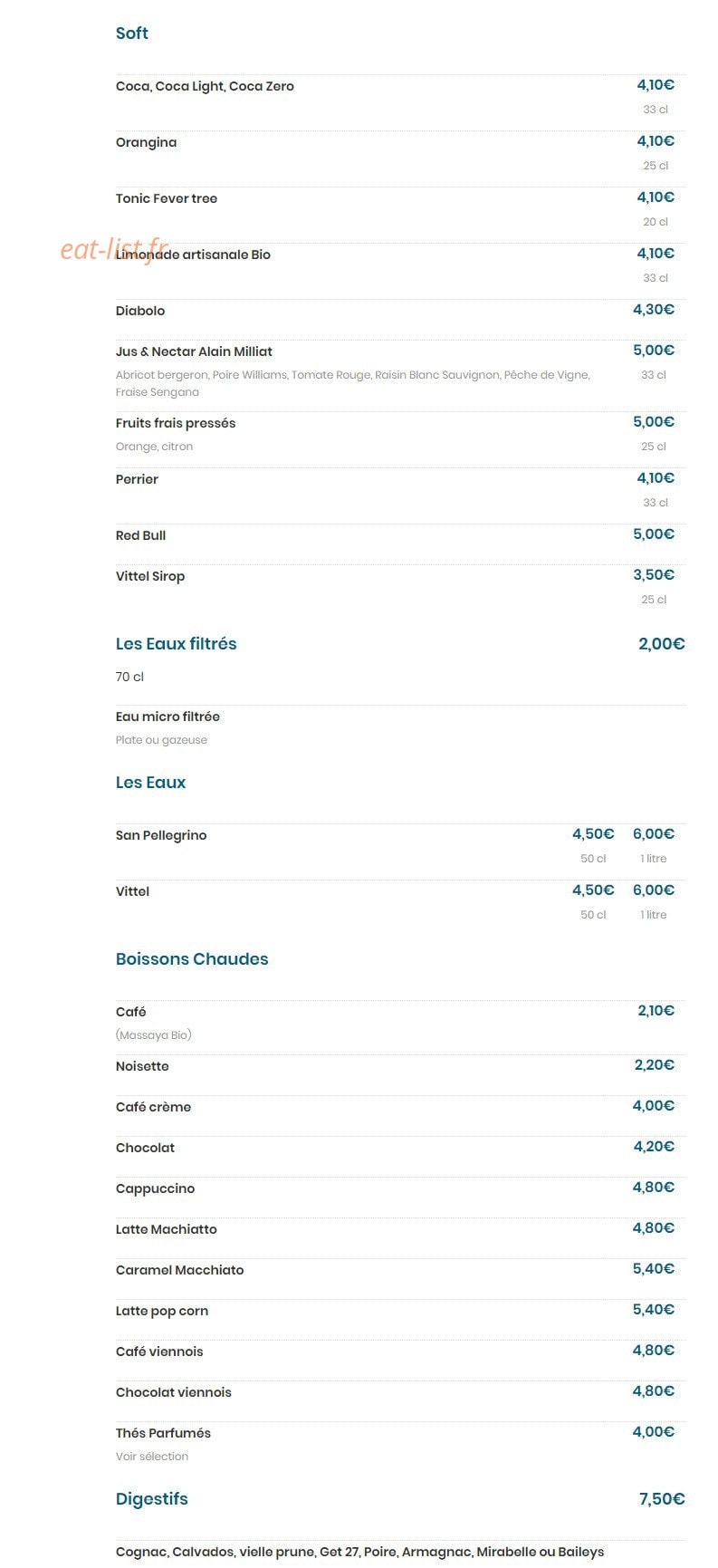
Task: Select Fruits frais pressés item
Action: pos(176,423)
